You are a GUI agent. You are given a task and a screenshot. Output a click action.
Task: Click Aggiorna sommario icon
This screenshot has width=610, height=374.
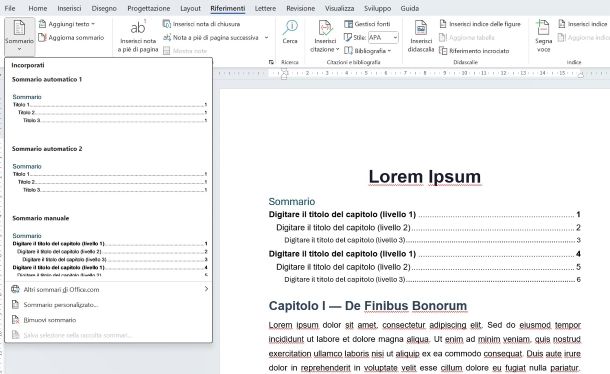(x=42, y=38)
